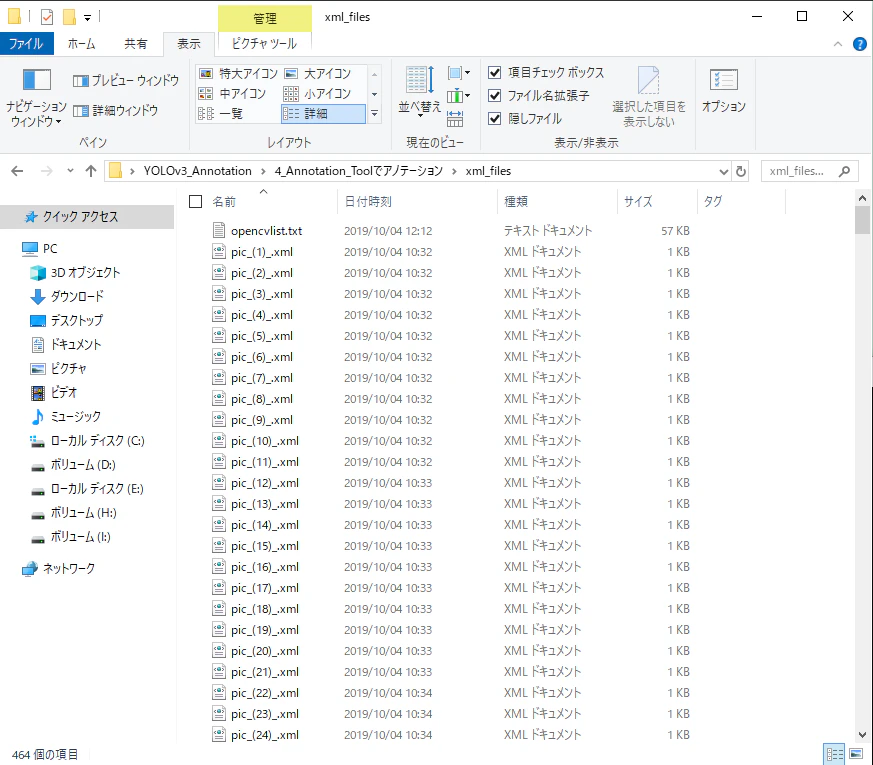Toggle the Preview pane (プレビューウィンドウ)
The image size is (873, 765).
[x=126, y=81]
